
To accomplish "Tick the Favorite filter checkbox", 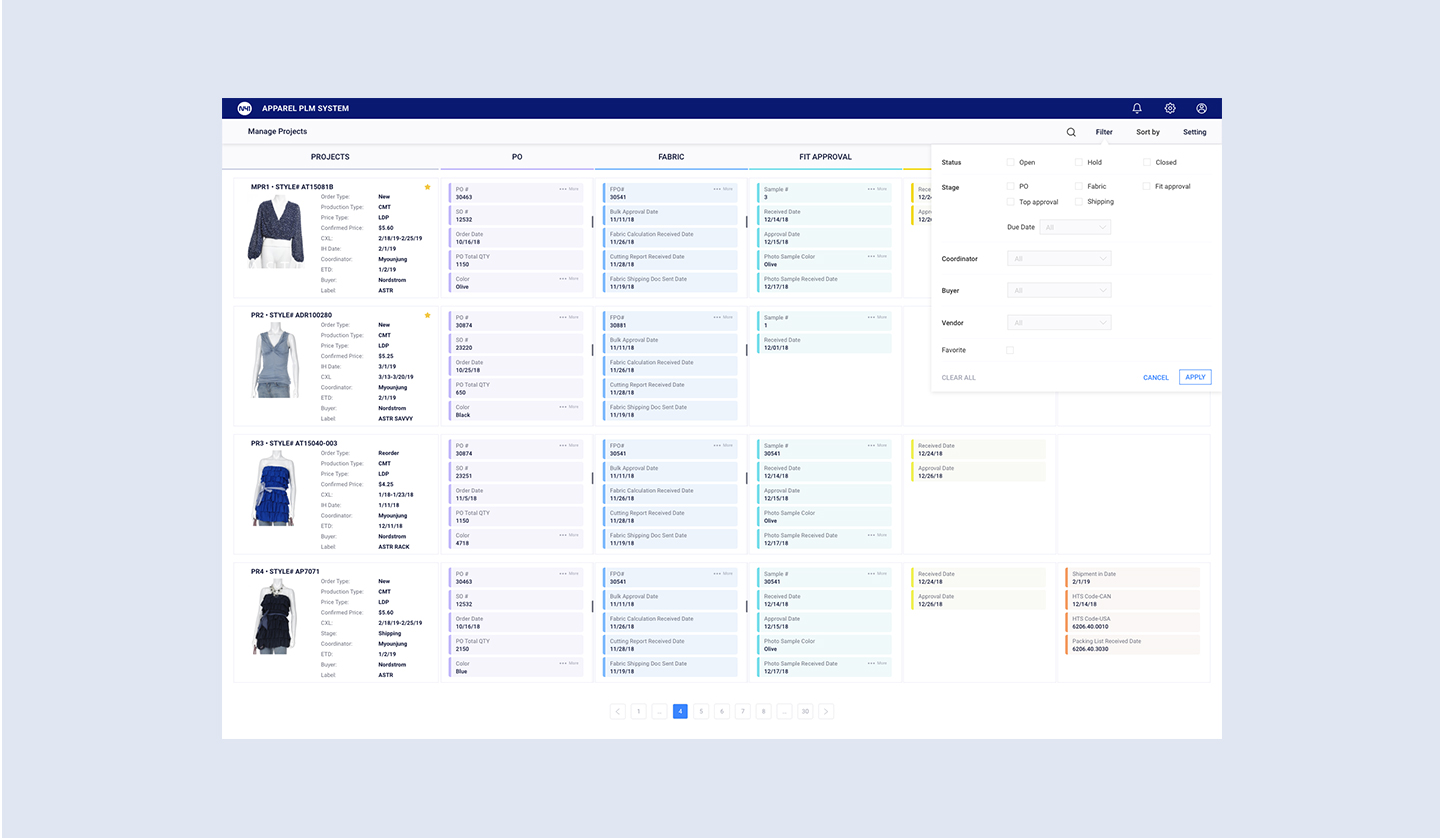I will pyautogui.click(x=1010, y=350).
